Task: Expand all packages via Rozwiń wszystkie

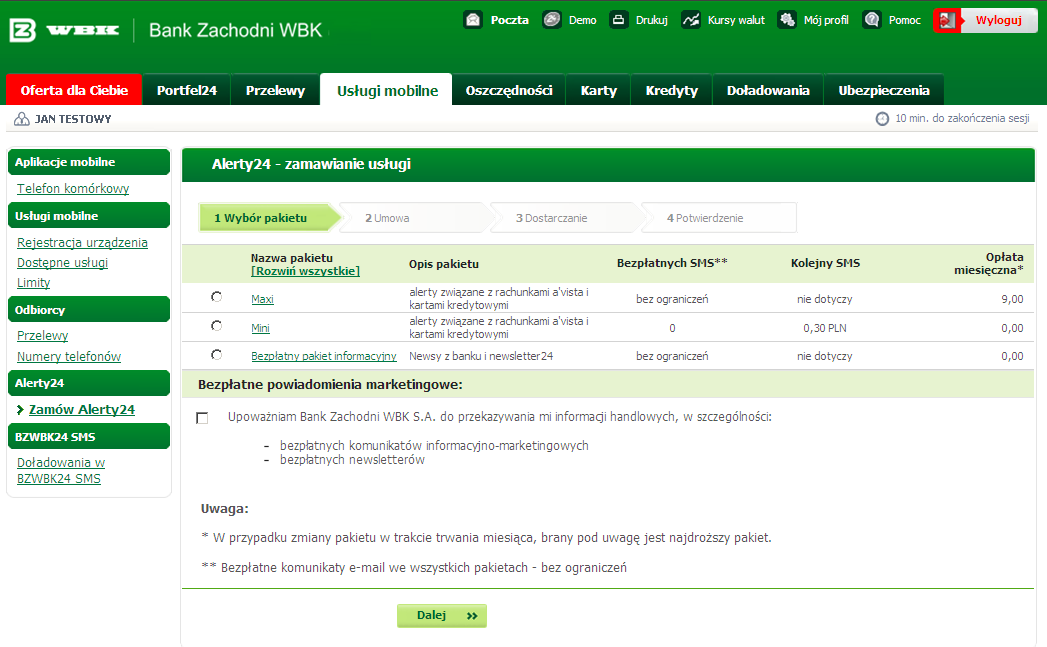Action: (x=305, y=271)
